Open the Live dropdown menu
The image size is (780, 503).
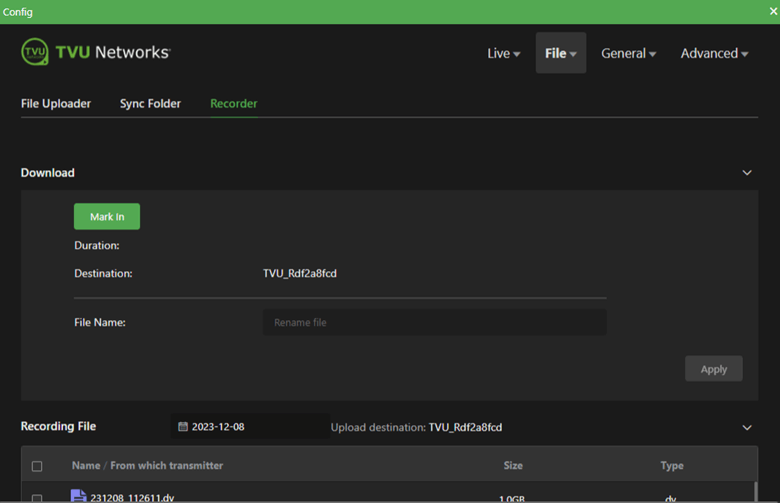click(x=503, y=53)
